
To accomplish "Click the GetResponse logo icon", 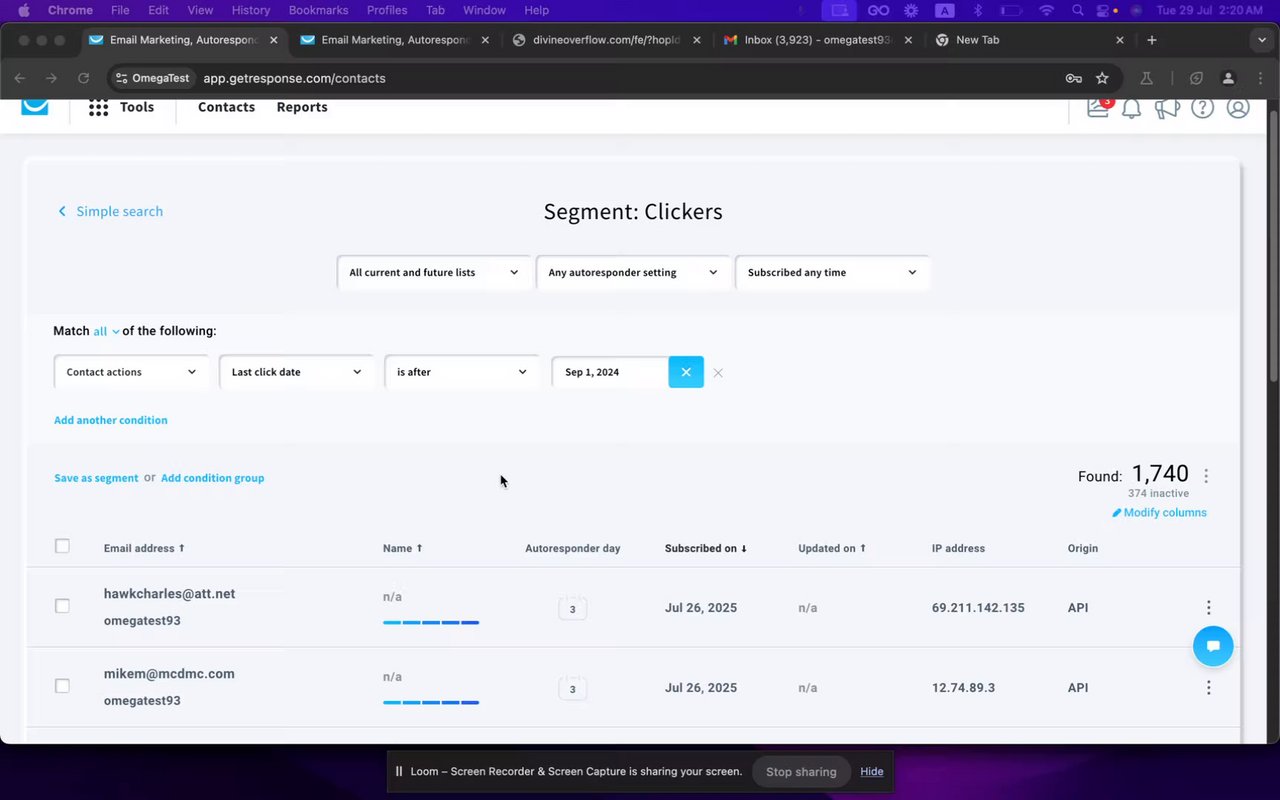I will coord(35,107).
